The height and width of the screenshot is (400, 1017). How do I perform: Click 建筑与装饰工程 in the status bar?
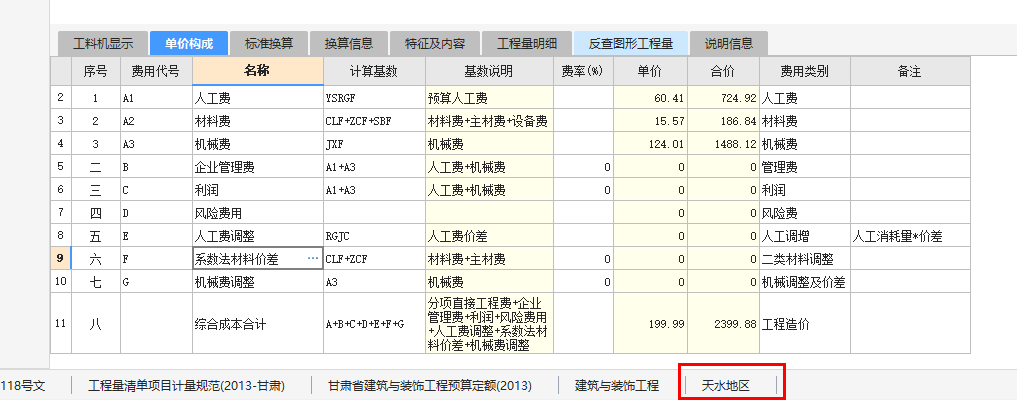click(x=616, y=385)
